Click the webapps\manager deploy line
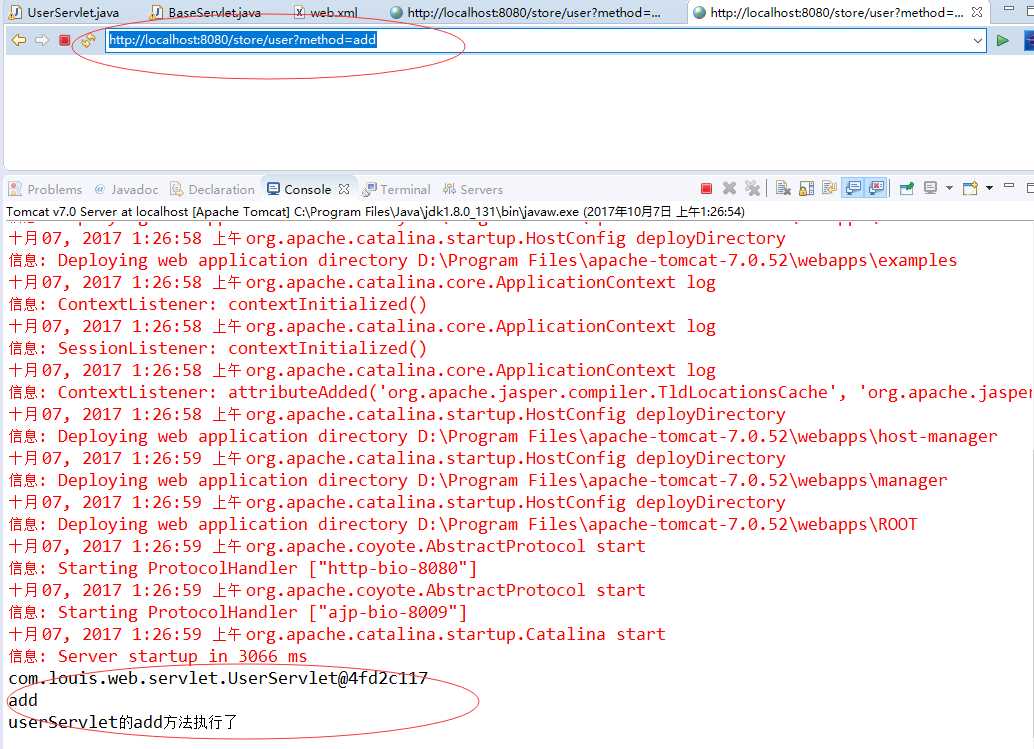Viewport: 1034px width, 749px height. click(x=478, y=481)
